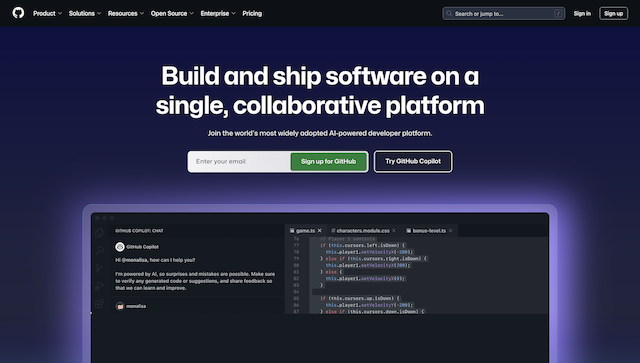Viewport: 640px width, 363px height.
Task: Close the bonus-level.ts tab
Action: point(451,231)
